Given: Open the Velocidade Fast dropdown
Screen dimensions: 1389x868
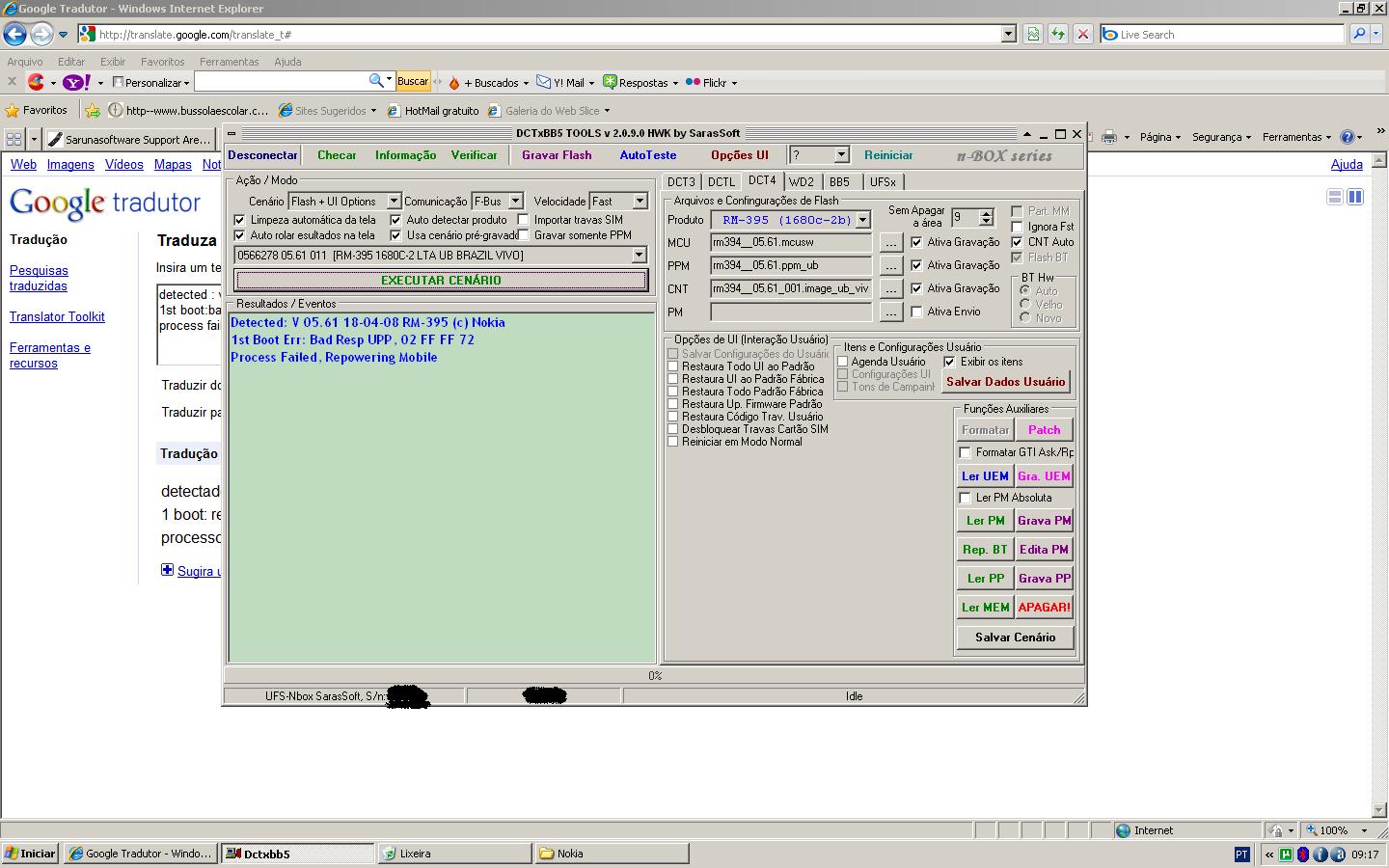Looking at the screenshot, I should tap(640, 202).
